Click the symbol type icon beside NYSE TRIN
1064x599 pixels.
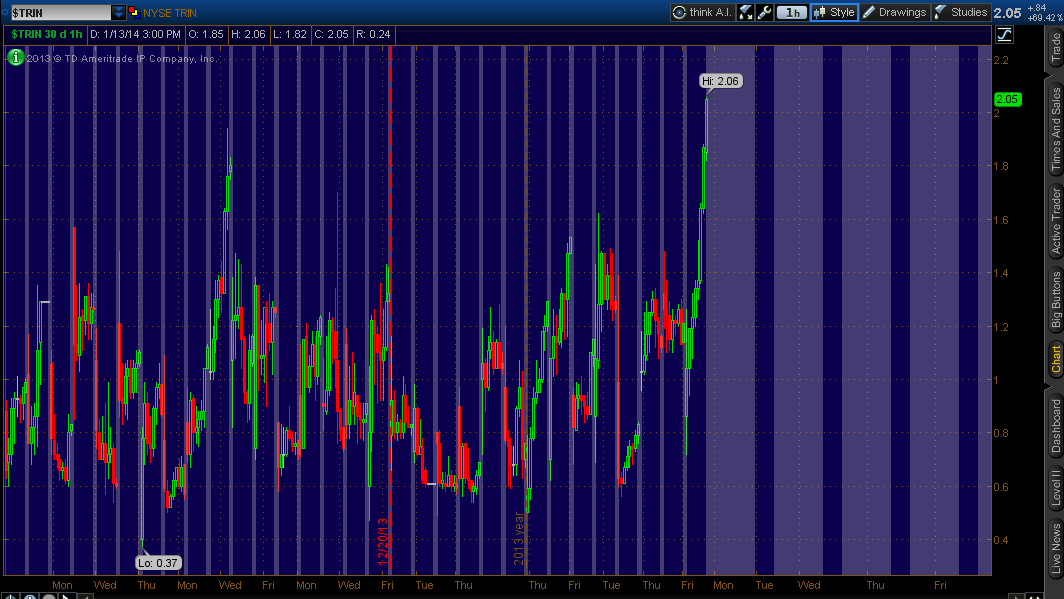(x=134, y=12)
